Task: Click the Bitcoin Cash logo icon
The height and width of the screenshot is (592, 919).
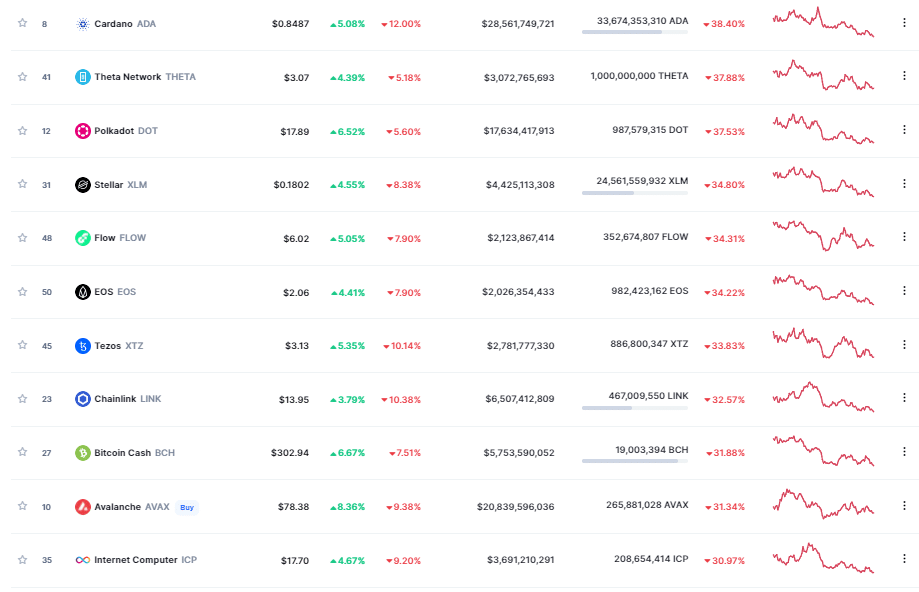Action: [x=83, y=453]
